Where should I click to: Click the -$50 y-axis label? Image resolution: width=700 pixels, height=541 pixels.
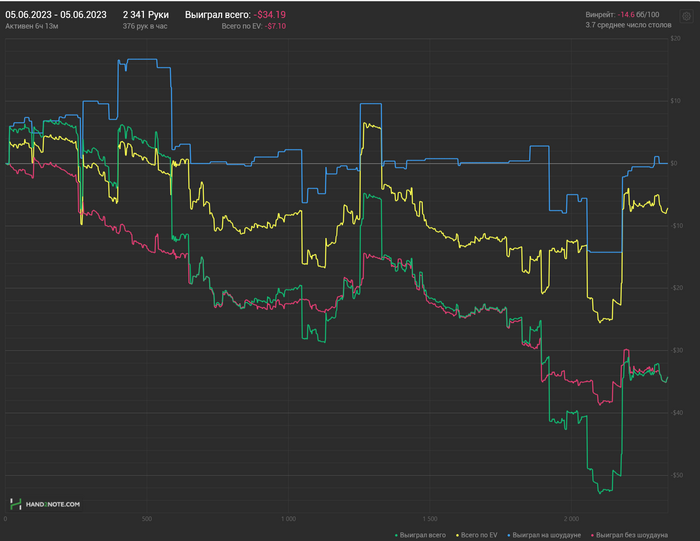[x=676, y=475]
